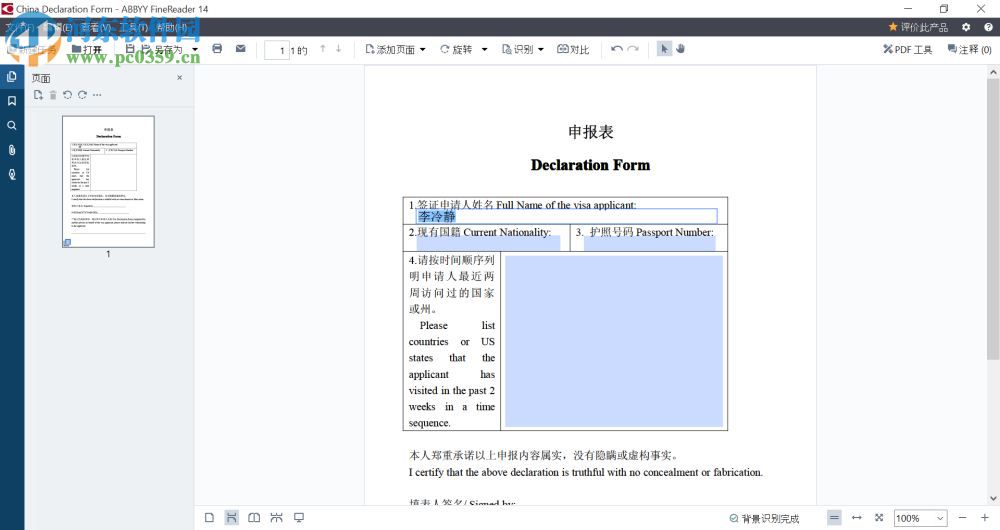Rotate page left in Pages panel

pos(68,95)
